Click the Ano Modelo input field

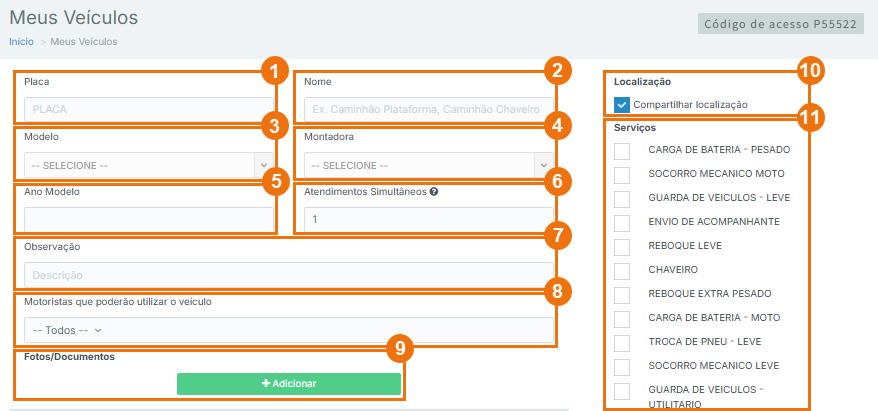(x=148, y=219)
